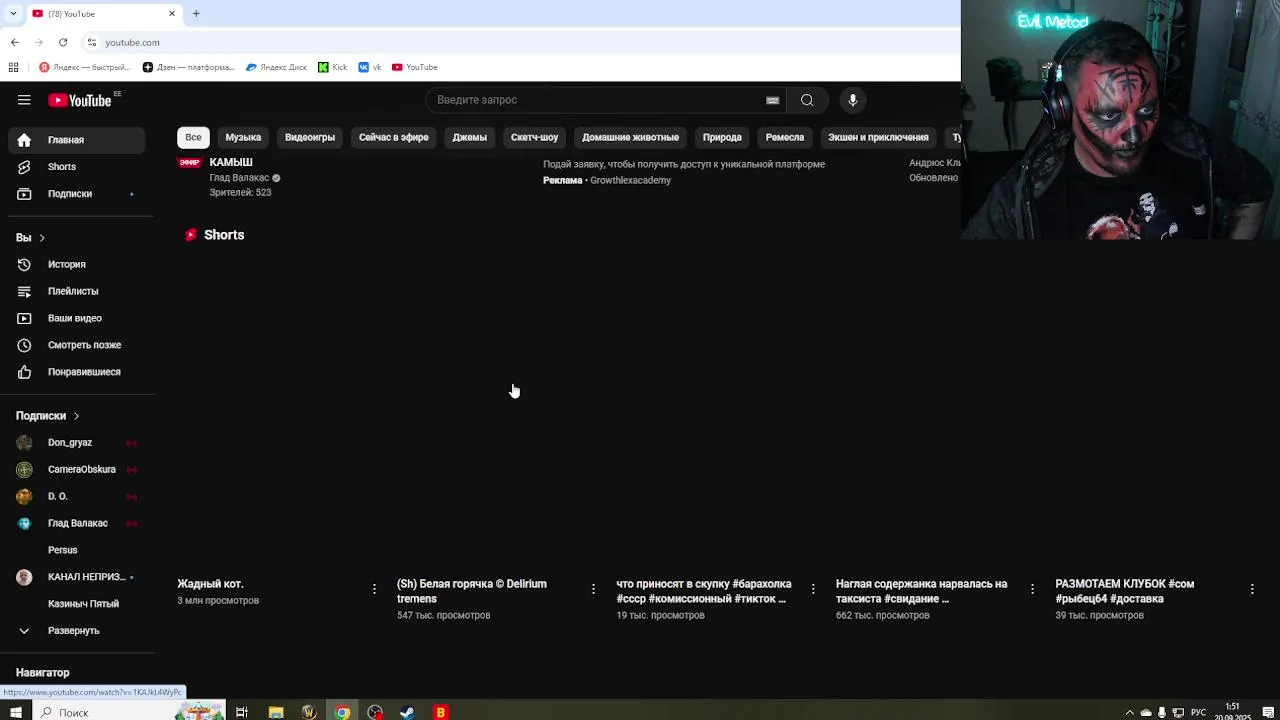Select the Сейчас в эфире chip

click(393, 137)
